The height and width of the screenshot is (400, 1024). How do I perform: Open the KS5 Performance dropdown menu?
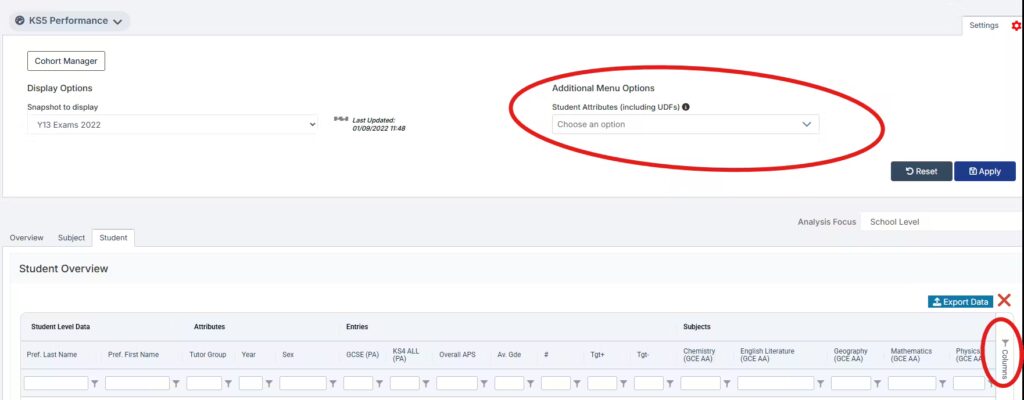coord(69,20)
